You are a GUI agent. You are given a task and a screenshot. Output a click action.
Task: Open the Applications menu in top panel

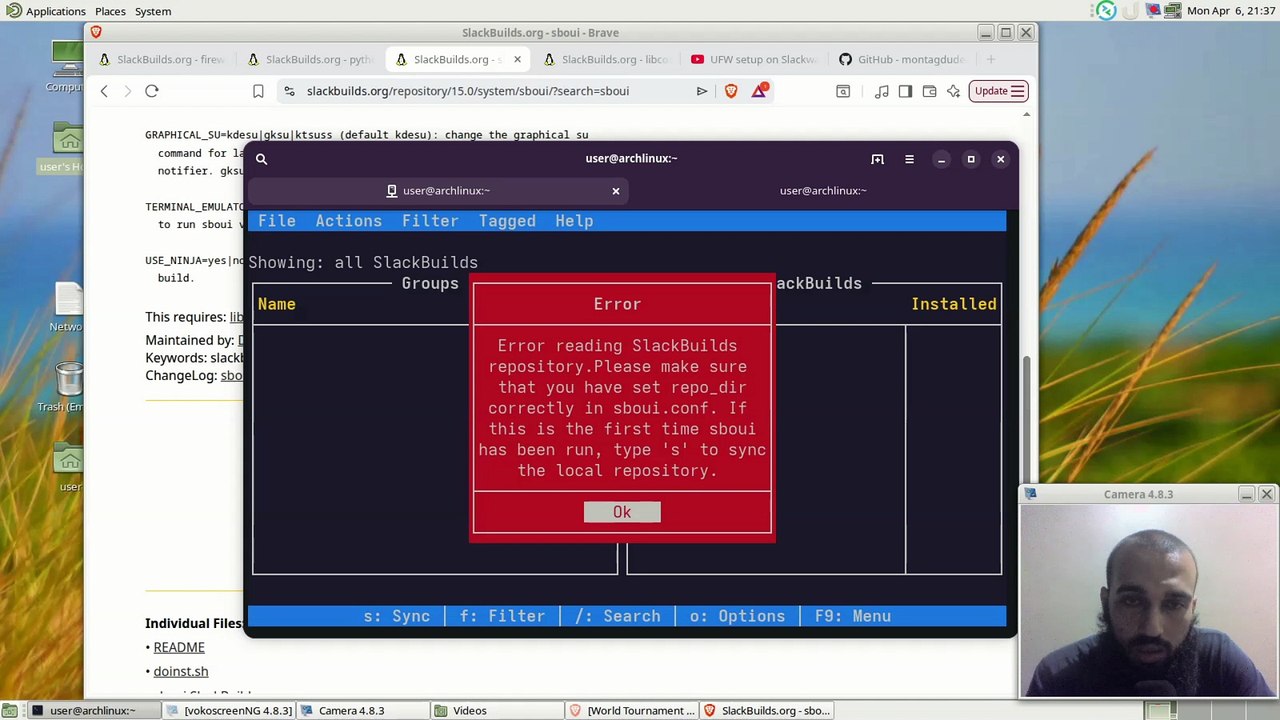[x=45, y=11]
